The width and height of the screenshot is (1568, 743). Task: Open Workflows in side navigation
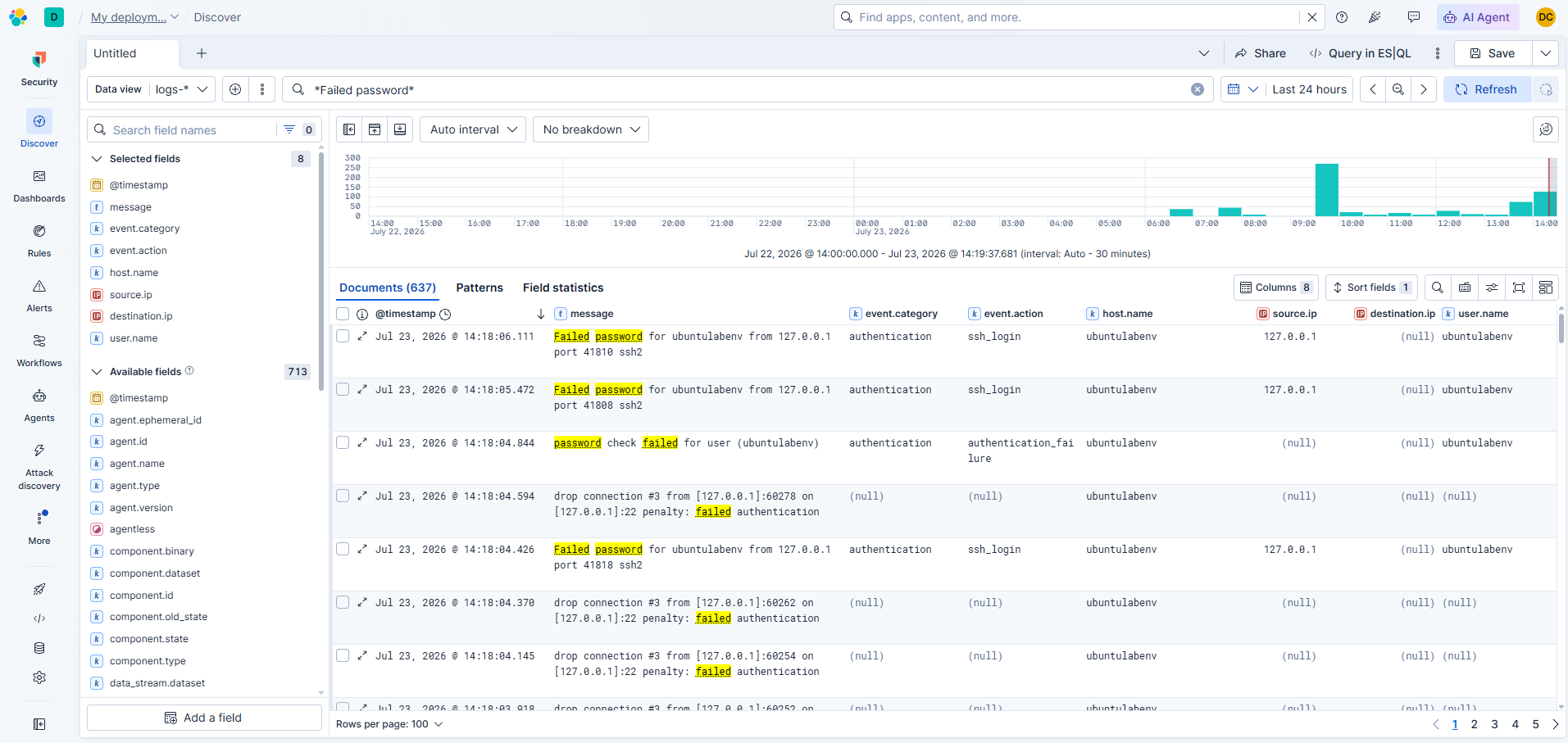(x=39, y=351)
